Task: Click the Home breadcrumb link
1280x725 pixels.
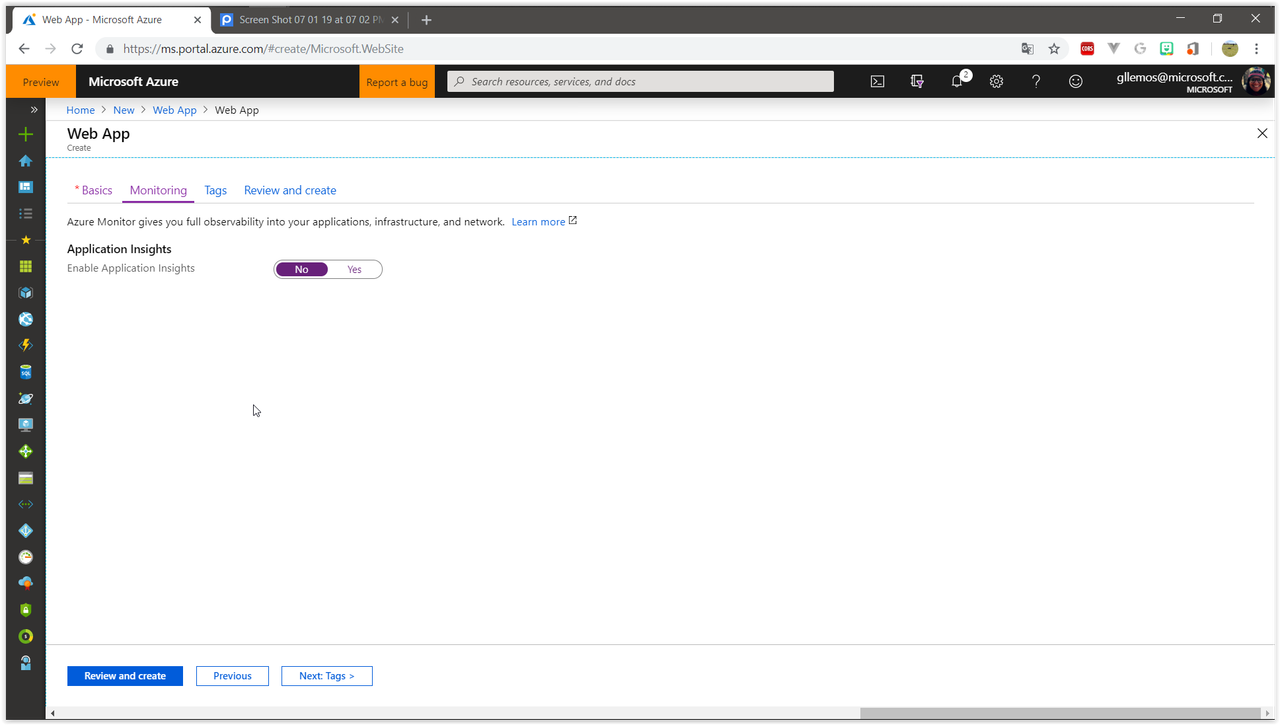Action: (81, 110)
